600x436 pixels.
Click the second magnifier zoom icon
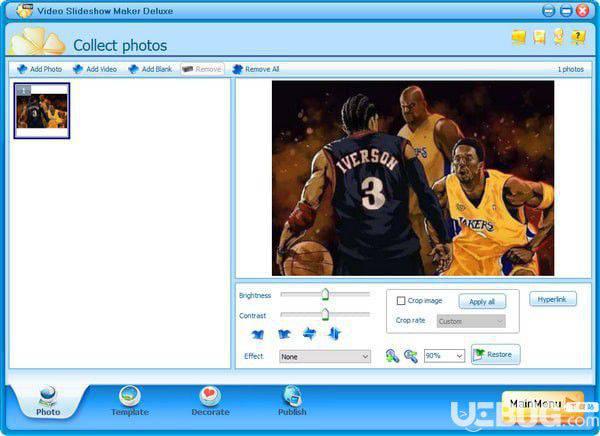coord(411,356)
